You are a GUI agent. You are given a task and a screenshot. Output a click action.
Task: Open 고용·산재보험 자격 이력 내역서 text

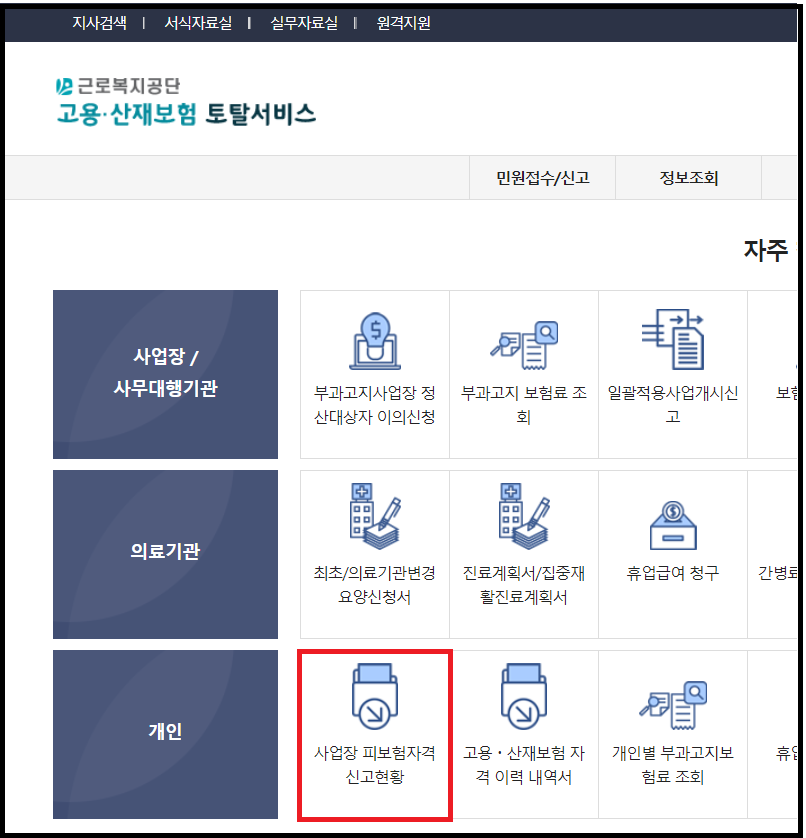coord(524,765)
